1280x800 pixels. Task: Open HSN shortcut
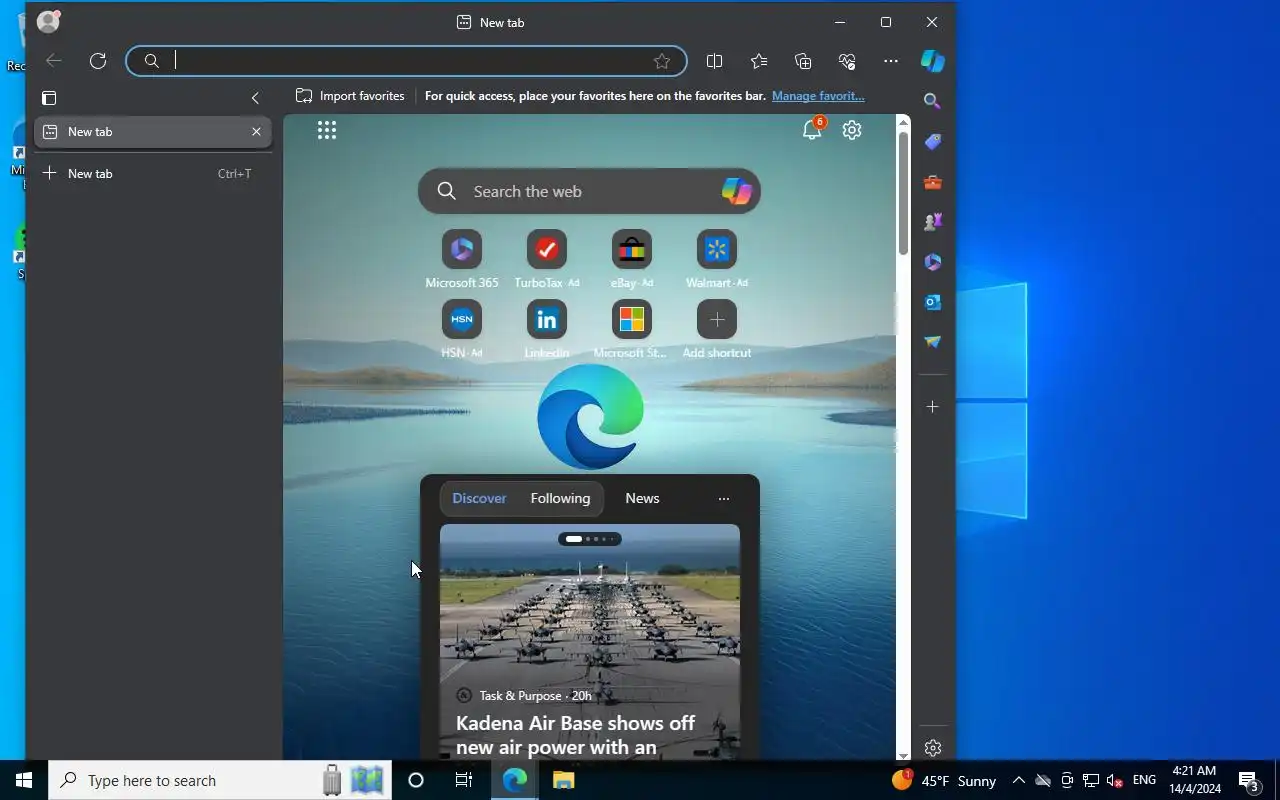(x=462, y=329)
